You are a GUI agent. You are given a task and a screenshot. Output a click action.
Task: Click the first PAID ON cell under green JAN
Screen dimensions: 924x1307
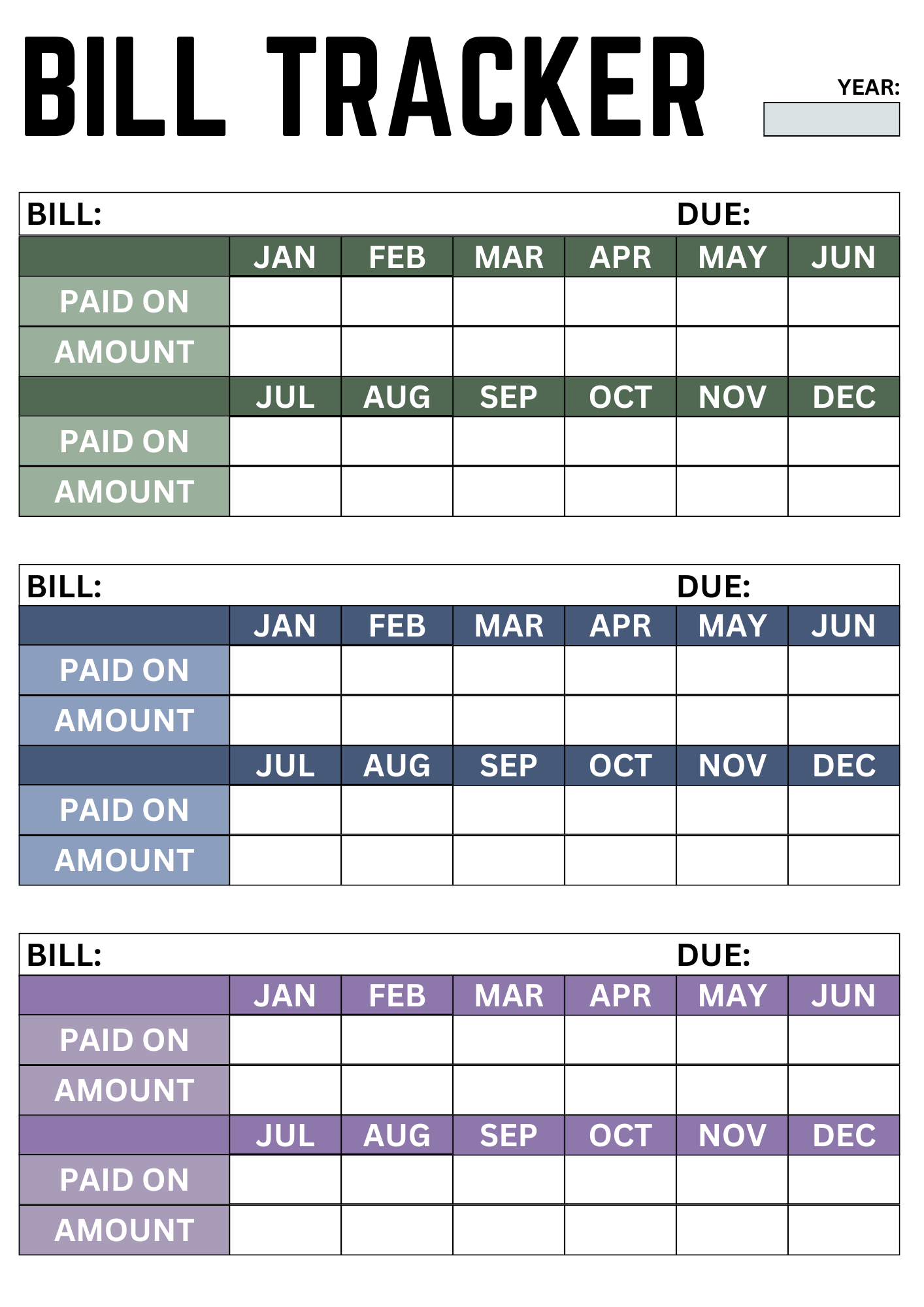tap(285, 301)
